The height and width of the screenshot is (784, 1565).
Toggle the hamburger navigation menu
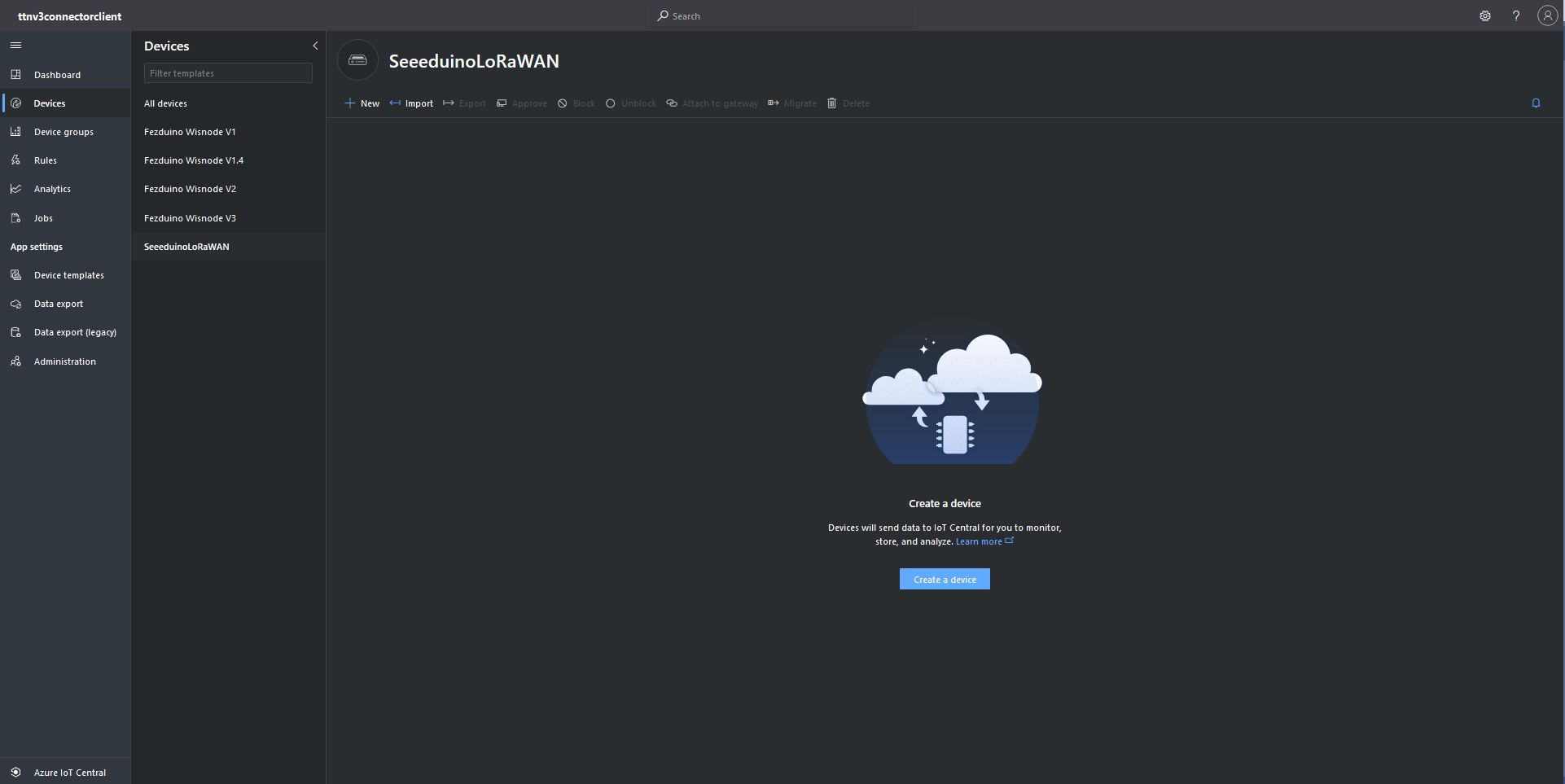pos(15,46)
